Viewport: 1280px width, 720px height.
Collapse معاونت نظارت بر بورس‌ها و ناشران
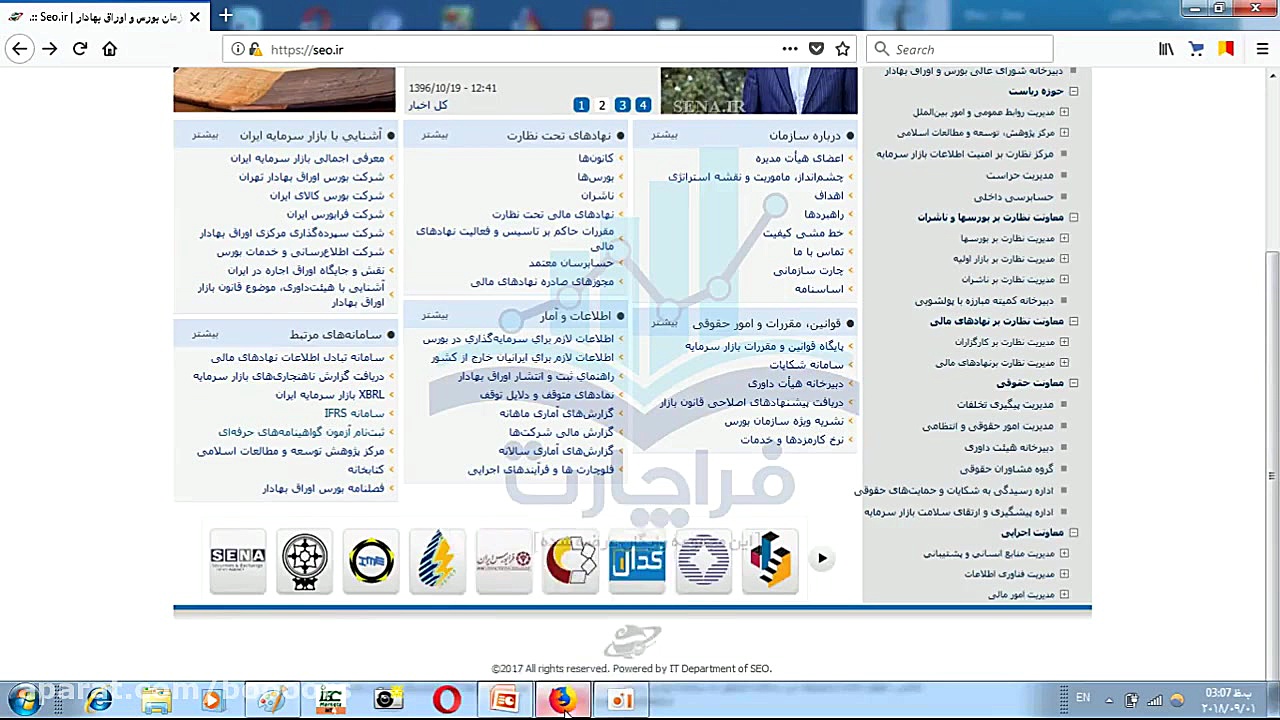(x=1073, y=217)
